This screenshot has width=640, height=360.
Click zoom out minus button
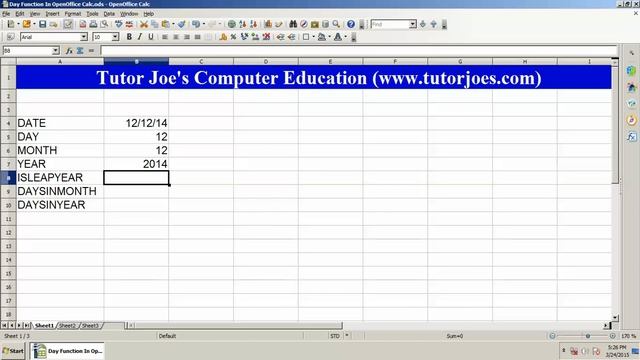(x=552, y=336)
